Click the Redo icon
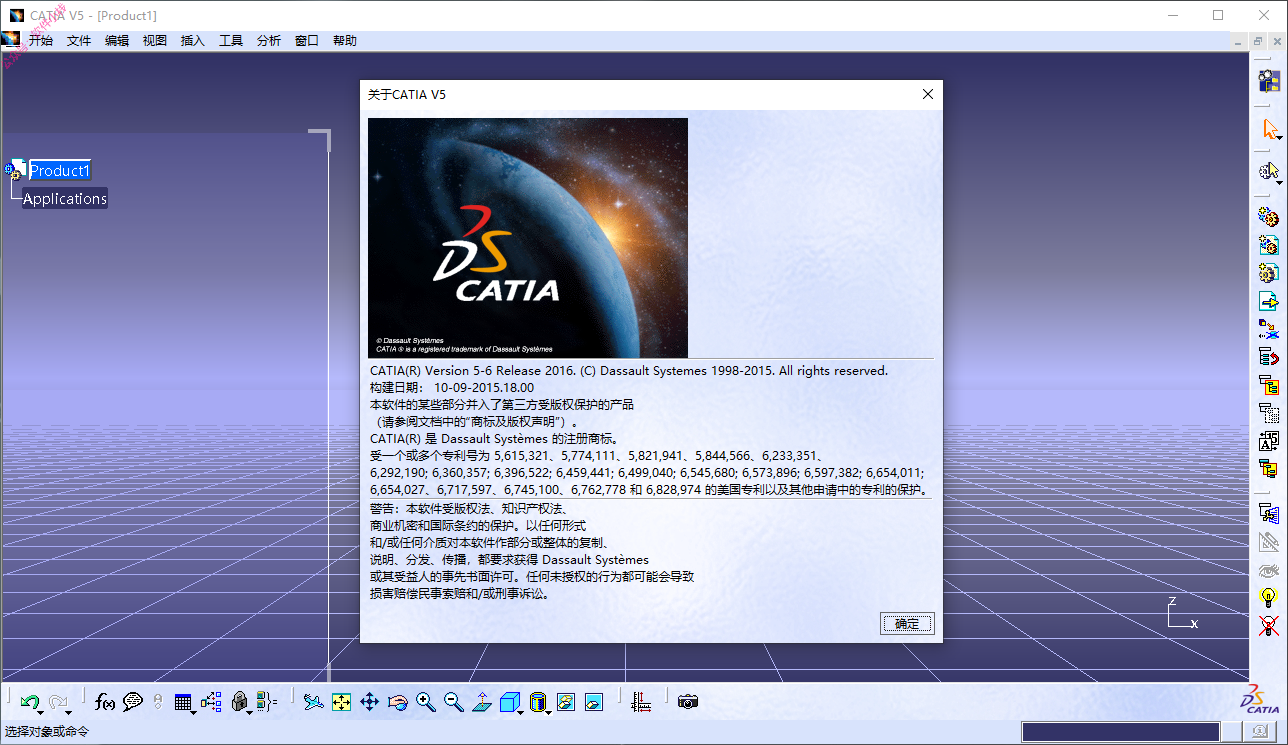1288x745 pixels. [x=57, y=702]
